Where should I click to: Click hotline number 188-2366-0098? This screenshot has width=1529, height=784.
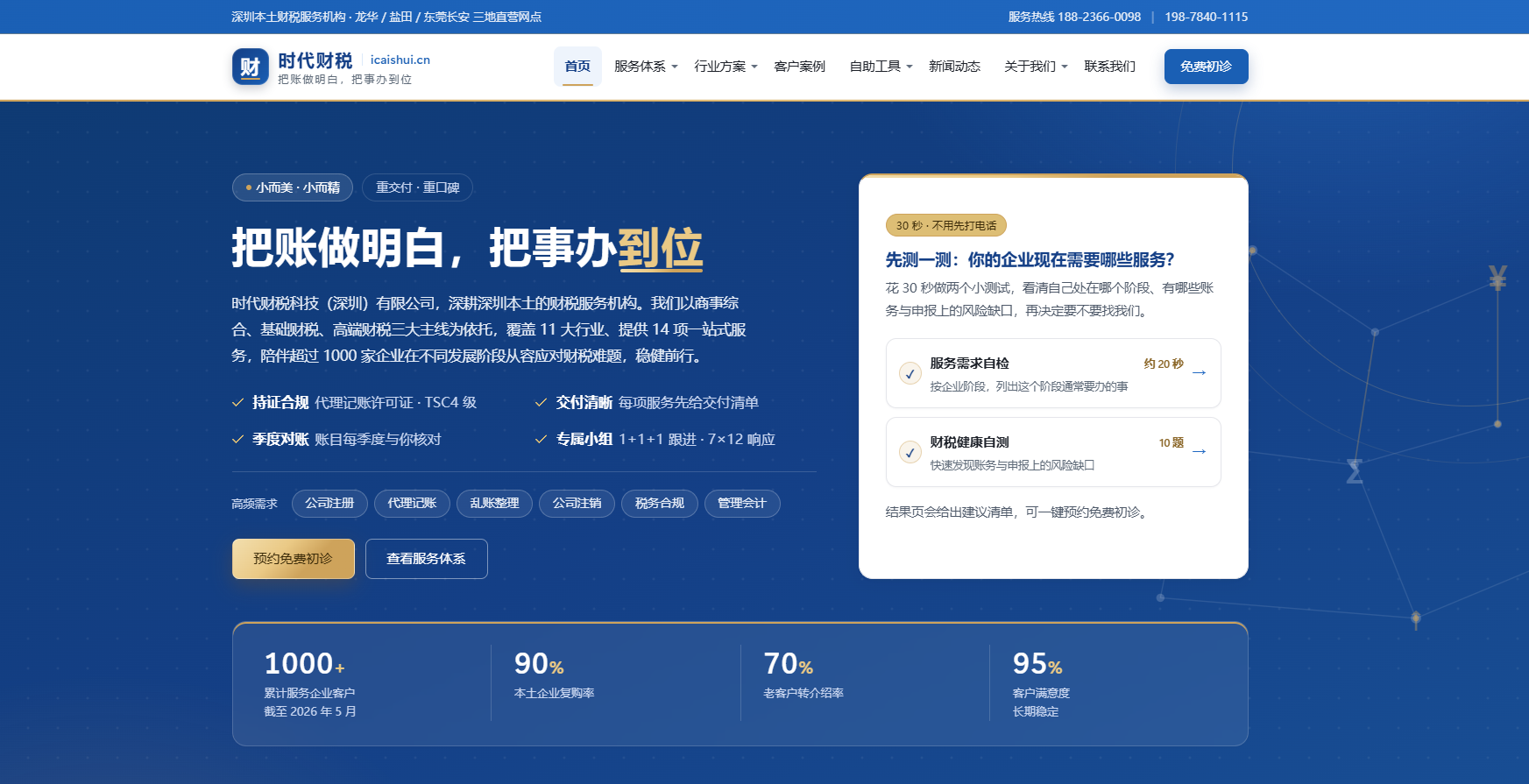click(1099, 17)
